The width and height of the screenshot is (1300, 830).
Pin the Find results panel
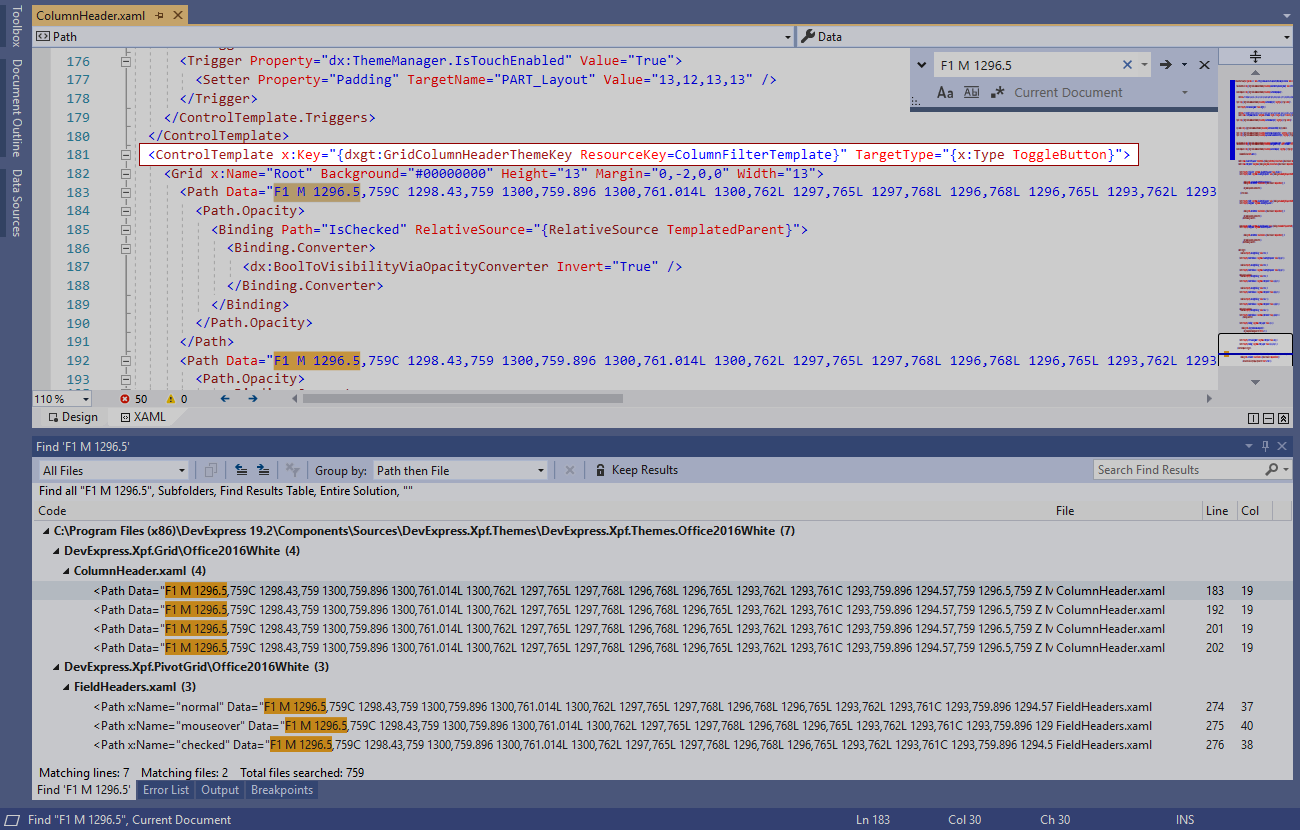pyautogui.click(x=1265, y=446)
